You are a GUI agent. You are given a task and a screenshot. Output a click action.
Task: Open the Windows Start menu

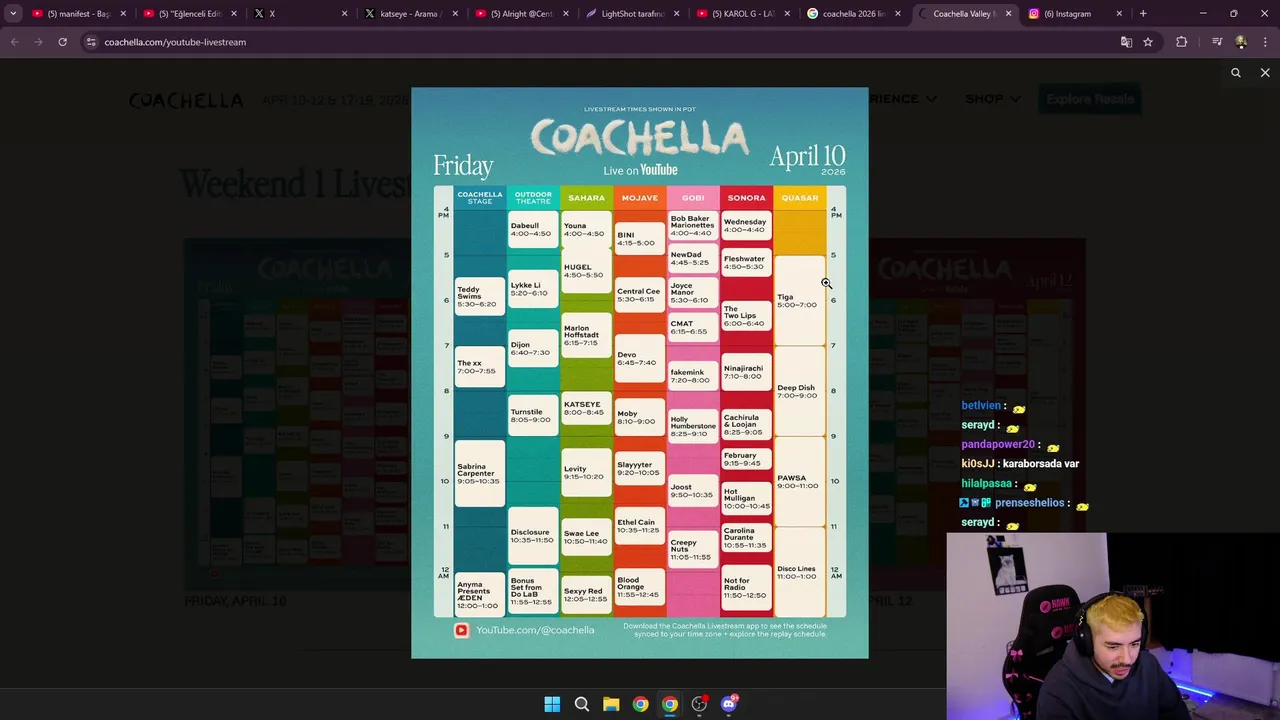[552, 704]
